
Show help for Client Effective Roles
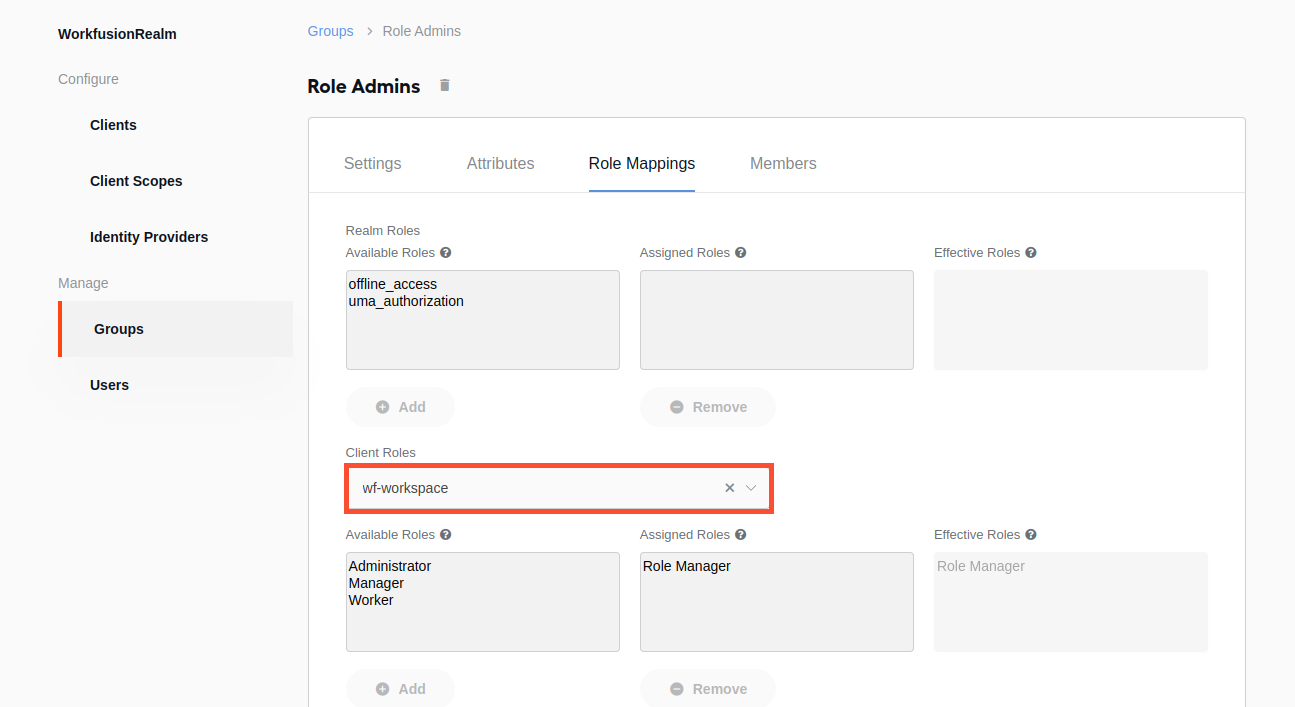[1031, 535]
